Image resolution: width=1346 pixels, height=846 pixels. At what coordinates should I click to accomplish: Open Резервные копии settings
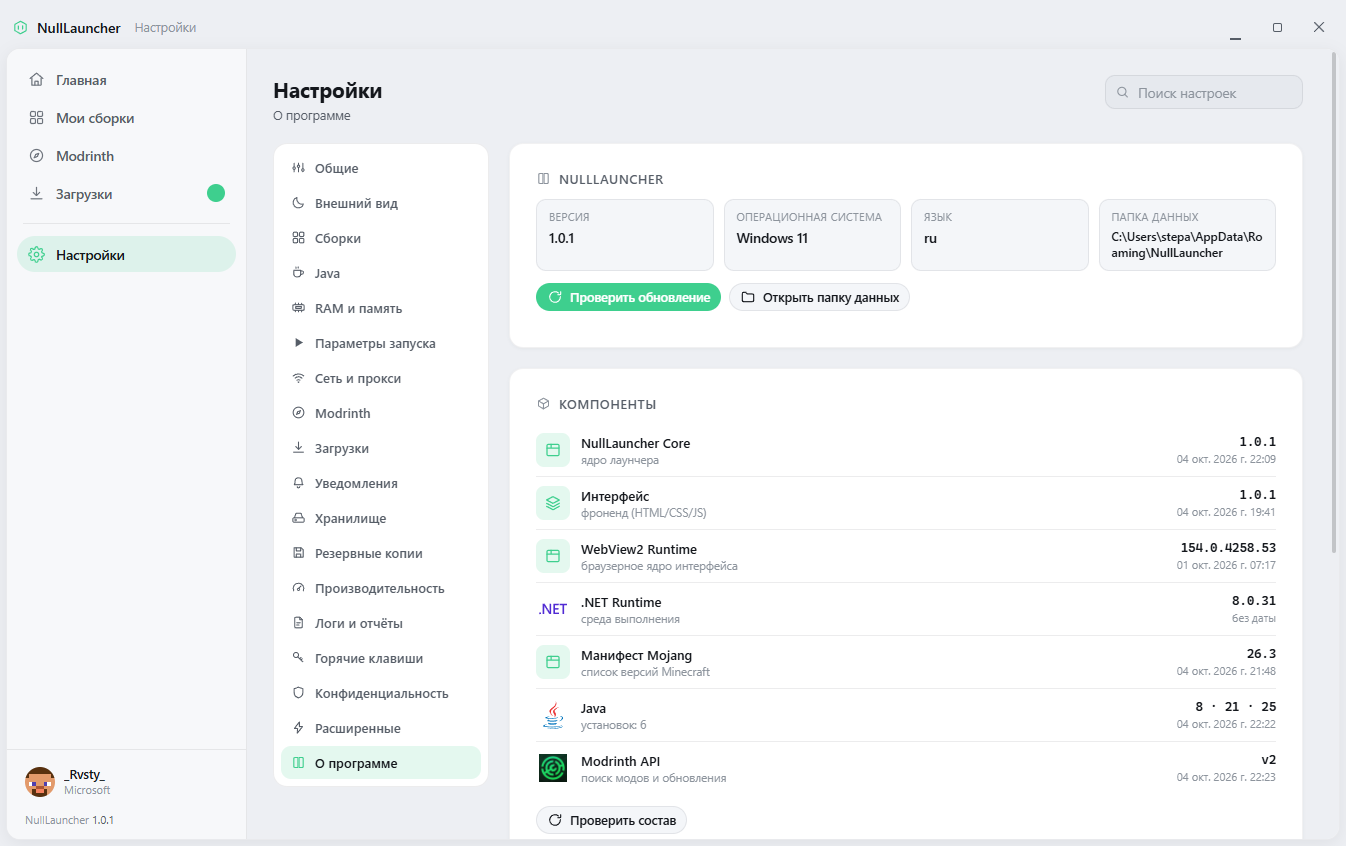pyautogui.click(x=381, y=554)
